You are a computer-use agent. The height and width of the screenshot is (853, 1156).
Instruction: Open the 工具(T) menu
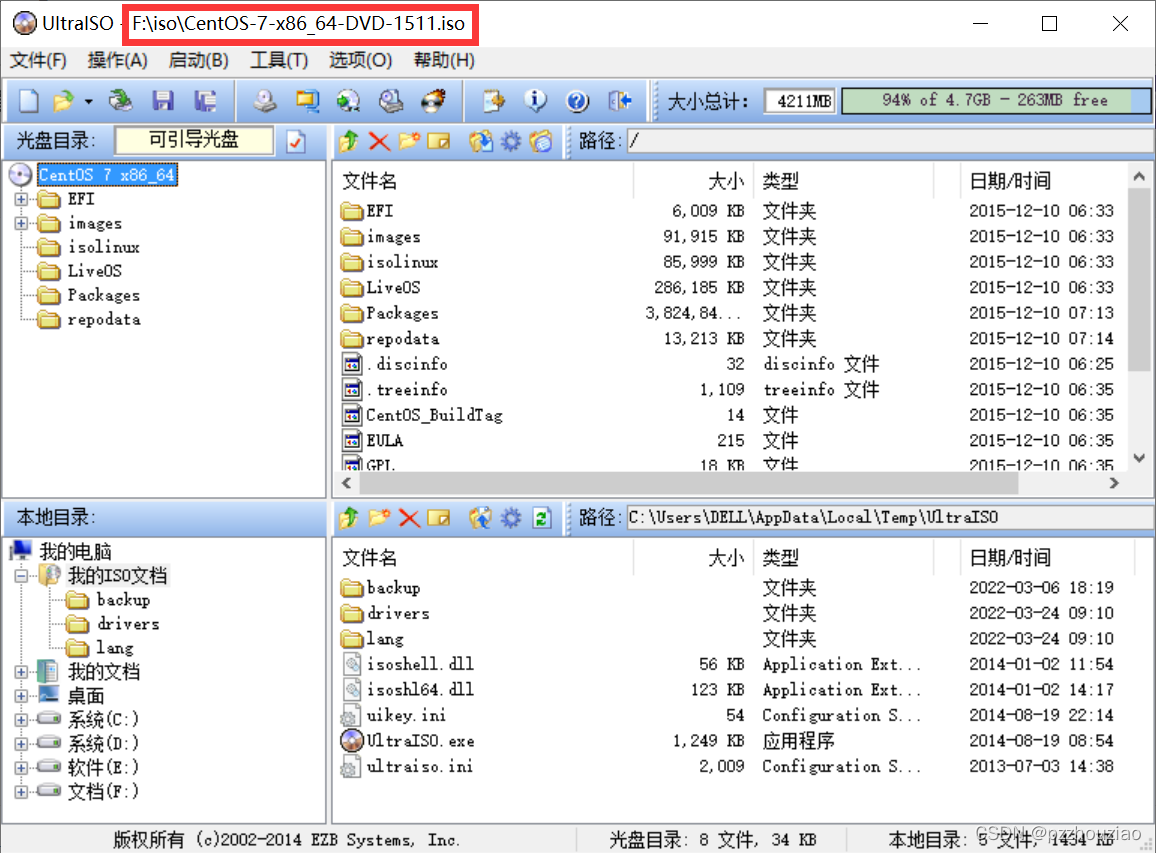tap(279, 60)
